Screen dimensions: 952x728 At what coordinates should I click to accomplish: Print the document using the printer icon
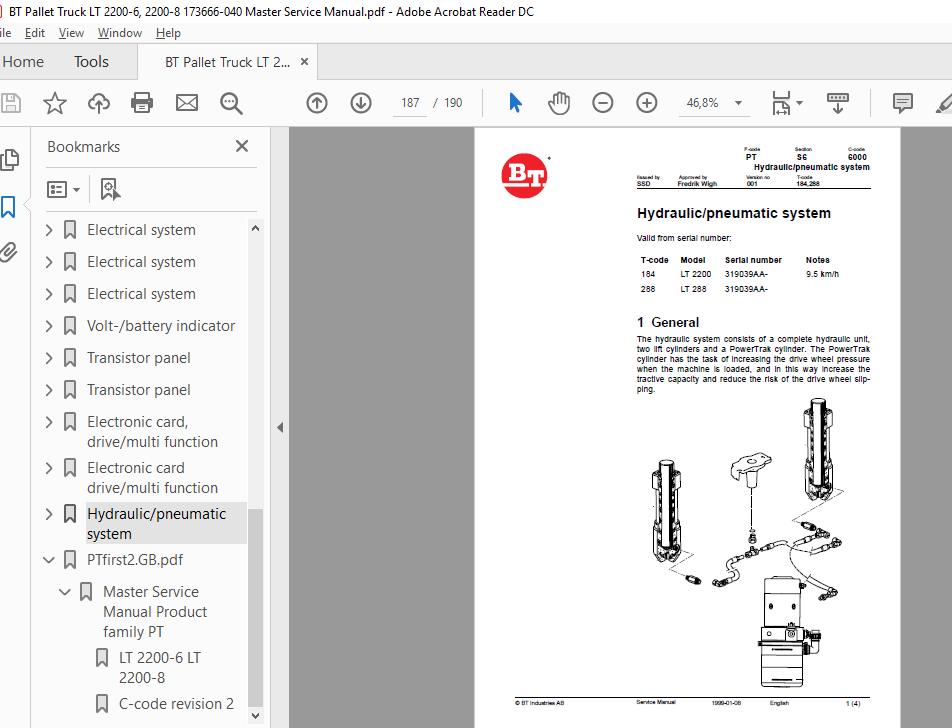coord(142,103)
